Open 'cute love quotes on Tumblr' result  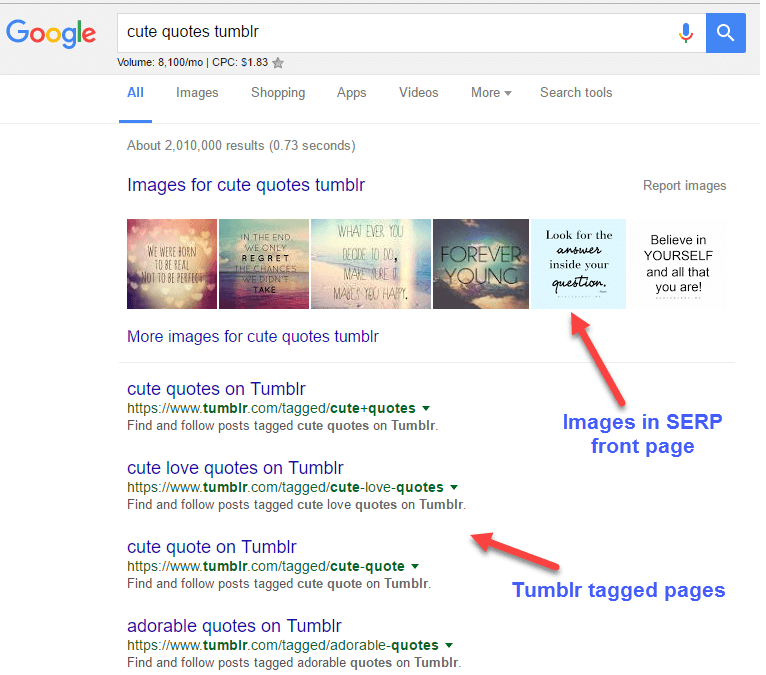pyautogui.click(x=235, y=468)
